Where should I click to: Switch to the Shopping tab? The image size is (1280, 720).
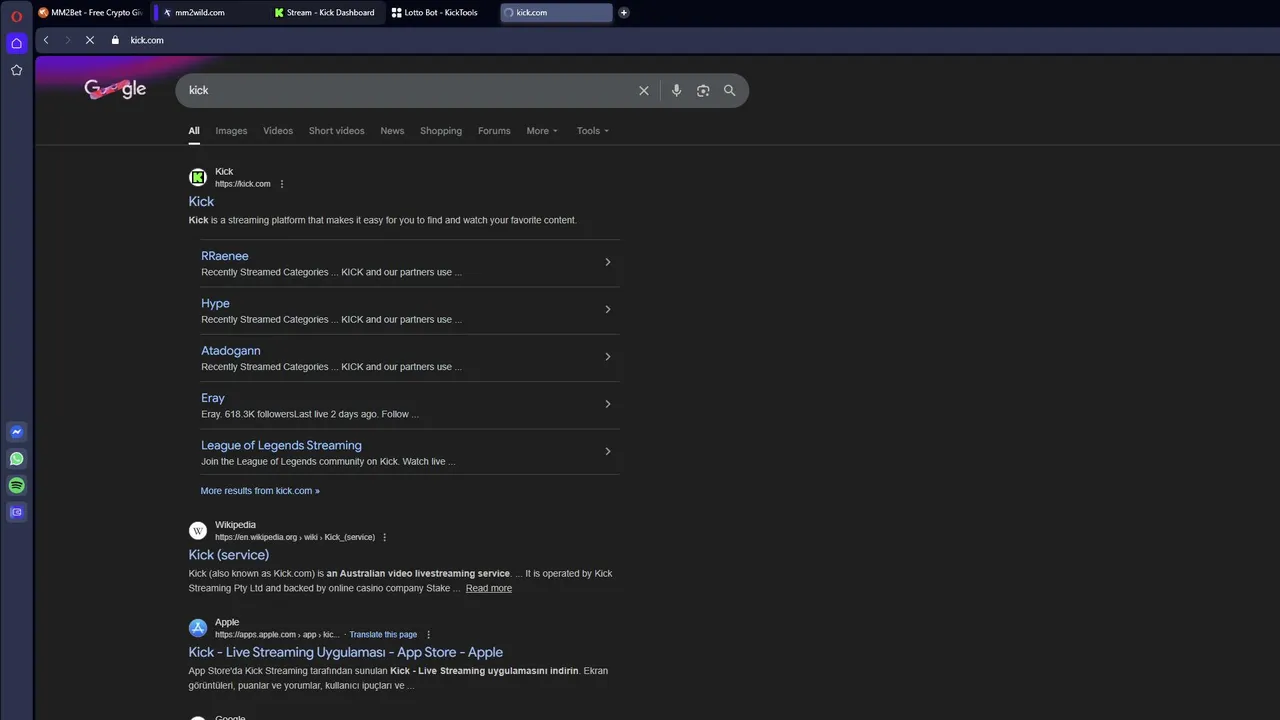441,131
